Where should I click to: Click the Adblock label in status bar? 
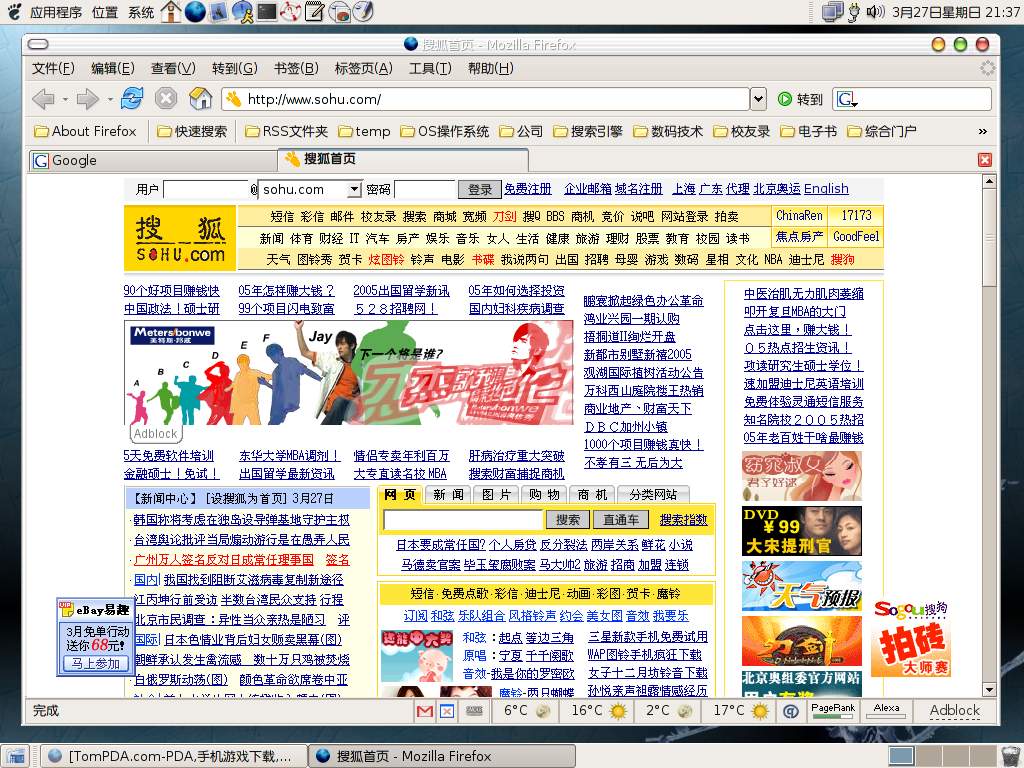pos(955,711)
